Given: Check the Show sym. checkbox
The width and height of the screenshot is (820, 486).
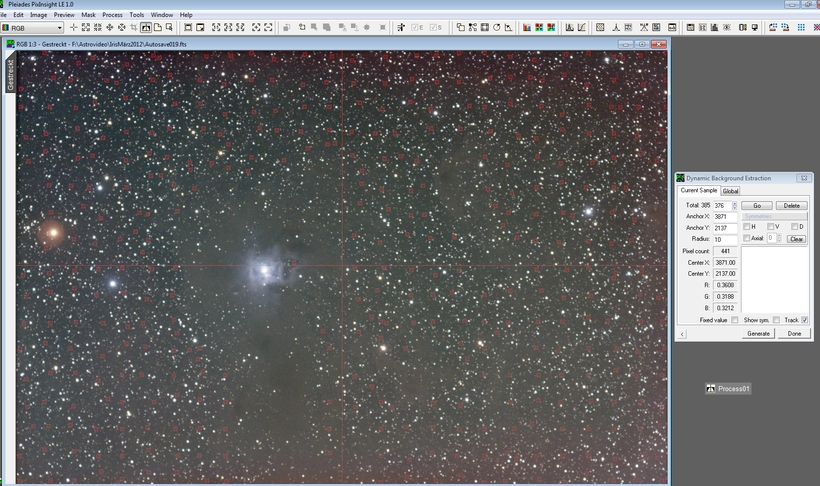Looking at the screenshot, I should tap(776, 320).
